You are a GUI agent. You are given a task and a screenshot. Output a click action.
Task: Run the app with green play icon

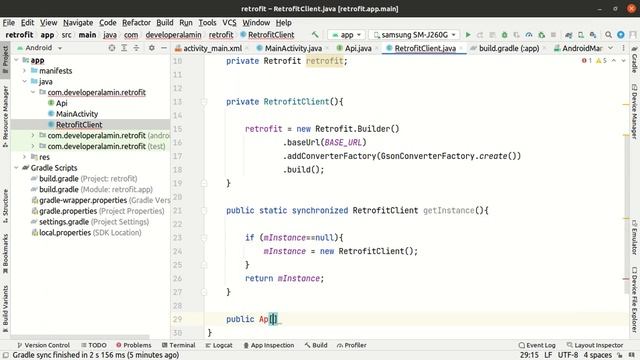(x=468, y=35)
